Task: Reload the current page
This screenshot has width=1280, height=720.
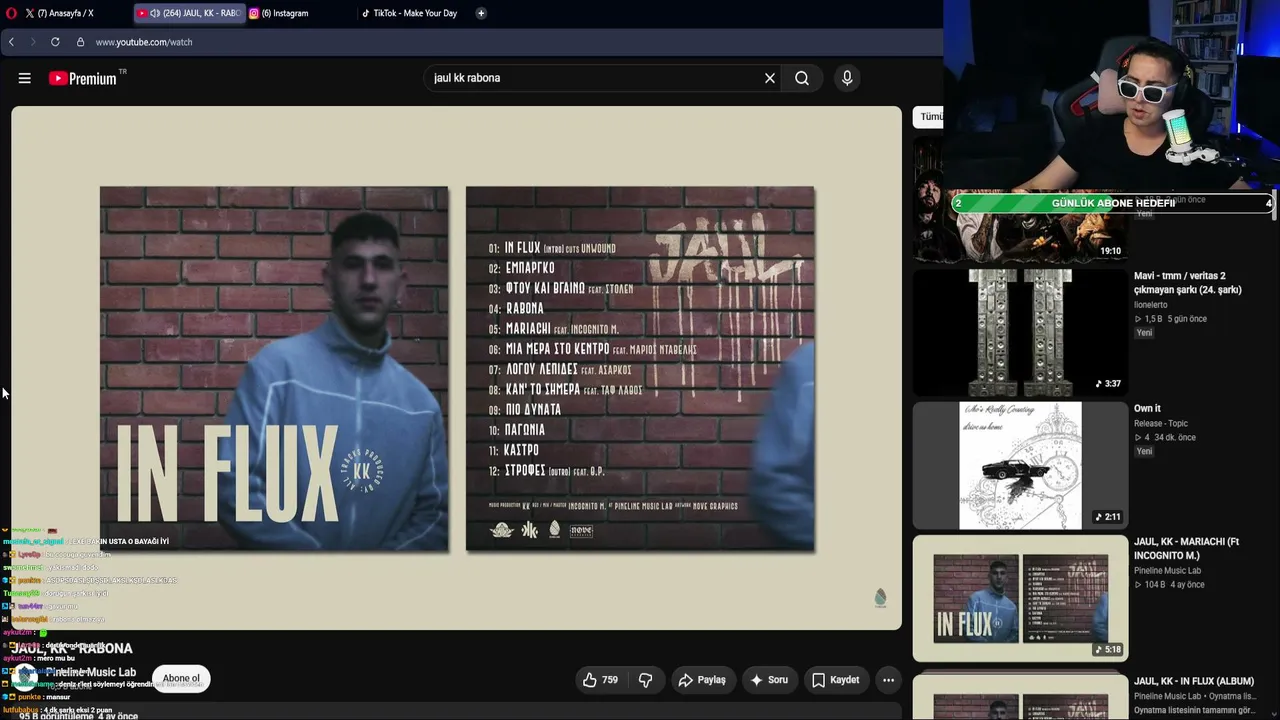Action: click(55, 42)
